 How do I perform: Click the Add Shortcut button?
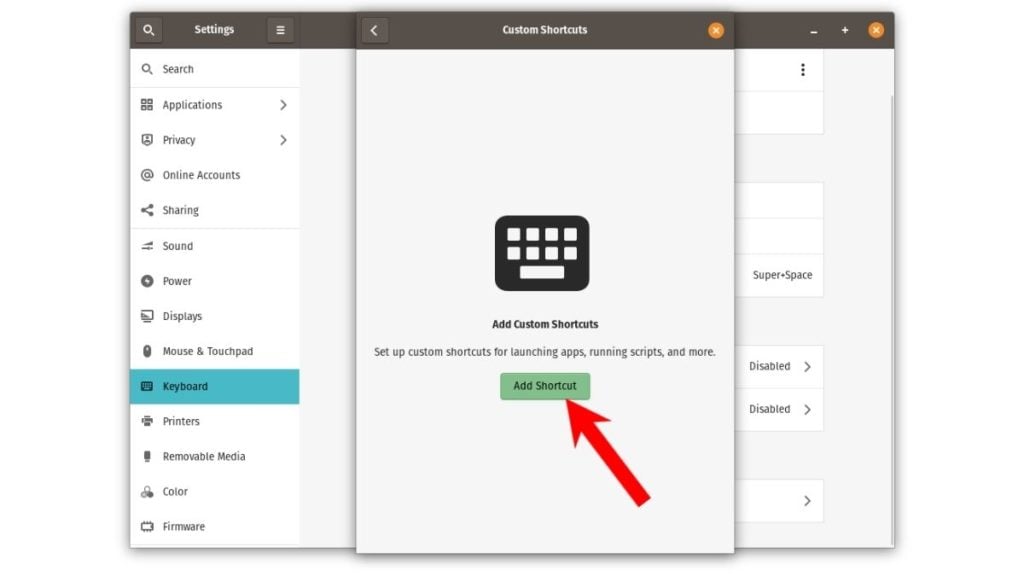(x=545, y=386)
